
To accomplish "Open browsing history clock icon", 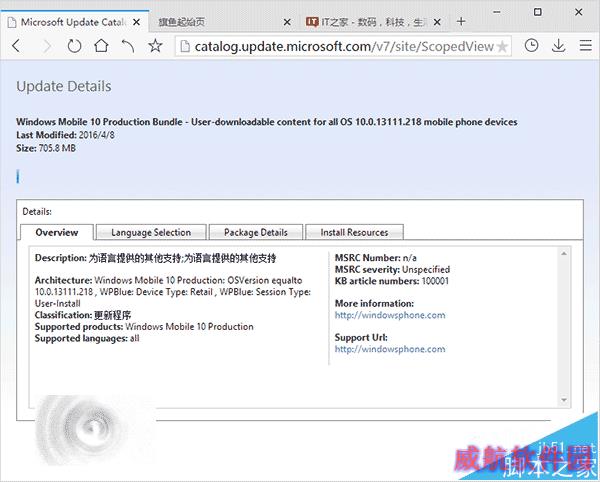I will point(531,46).
